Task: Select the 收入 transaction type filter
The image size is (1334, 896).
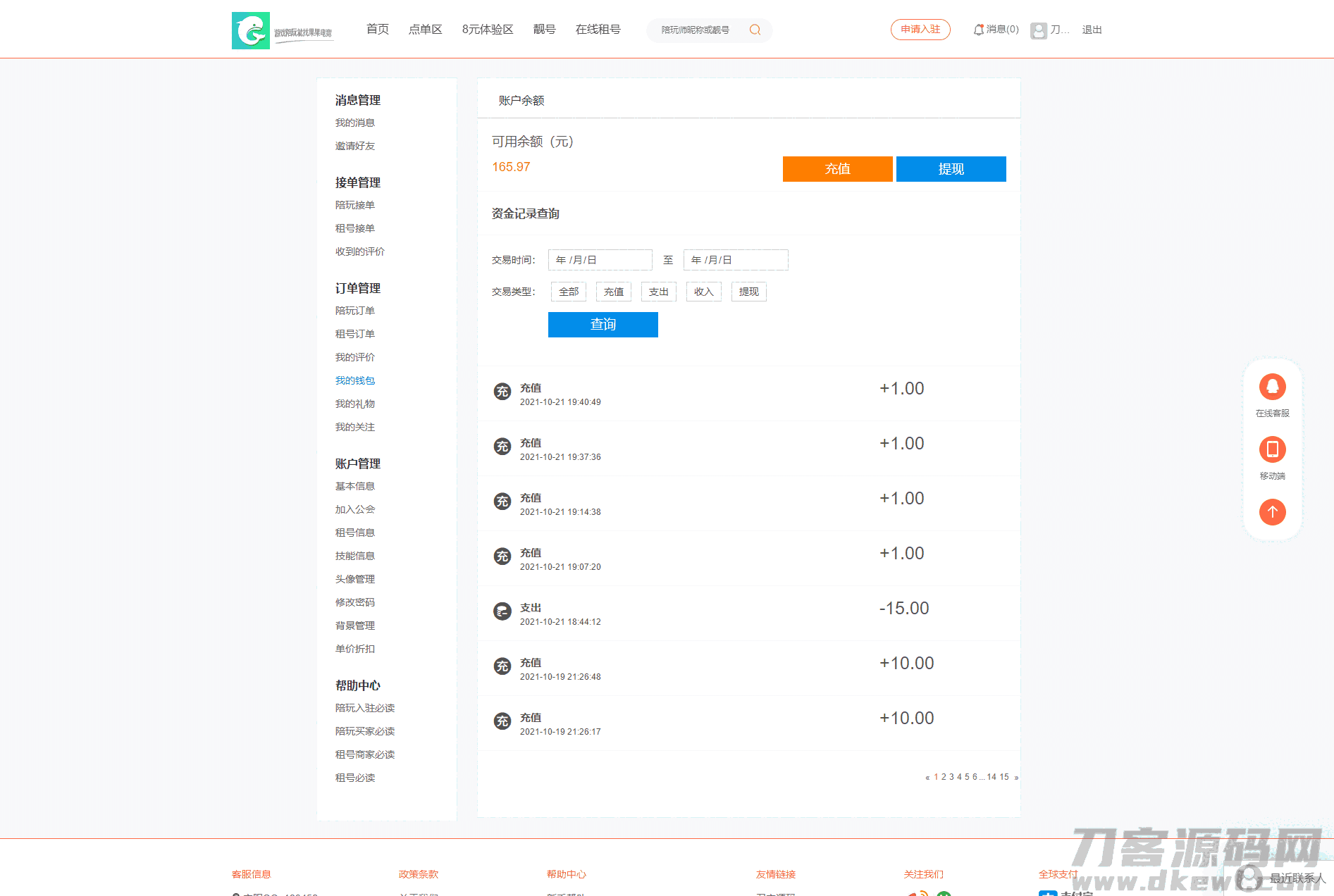Action: (x=703, y=292)
